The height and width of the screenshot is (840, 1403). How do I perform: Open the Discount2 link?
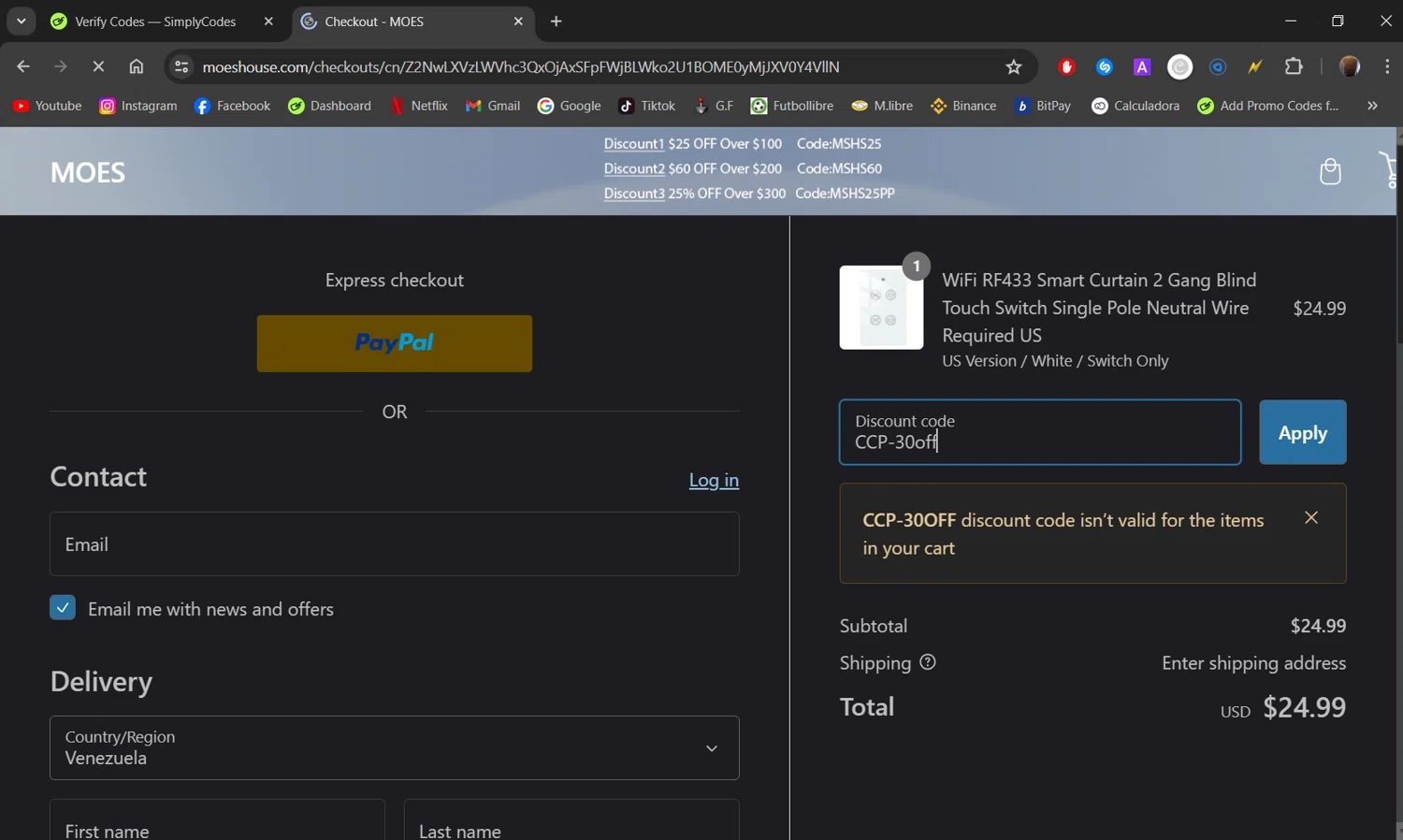point(633,168)
